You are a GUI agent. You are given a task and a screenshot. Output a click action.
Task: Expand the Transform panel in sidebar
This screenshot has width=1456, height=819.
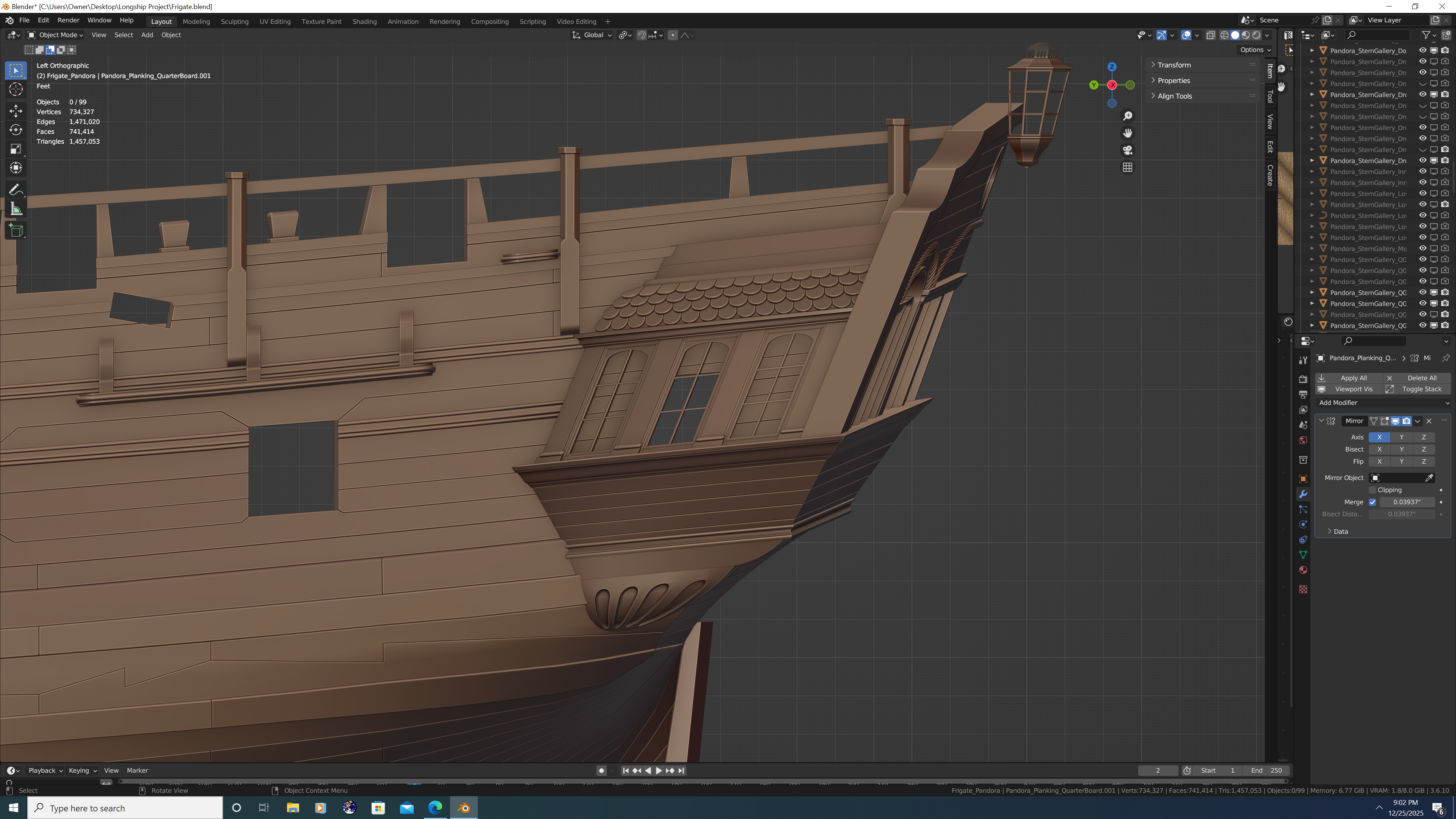[1174, 65]
